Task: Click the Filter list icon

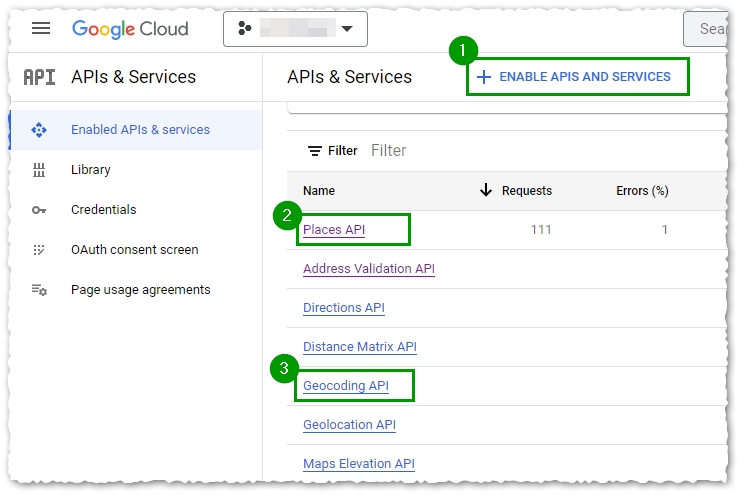Action: tap(315, 151)
